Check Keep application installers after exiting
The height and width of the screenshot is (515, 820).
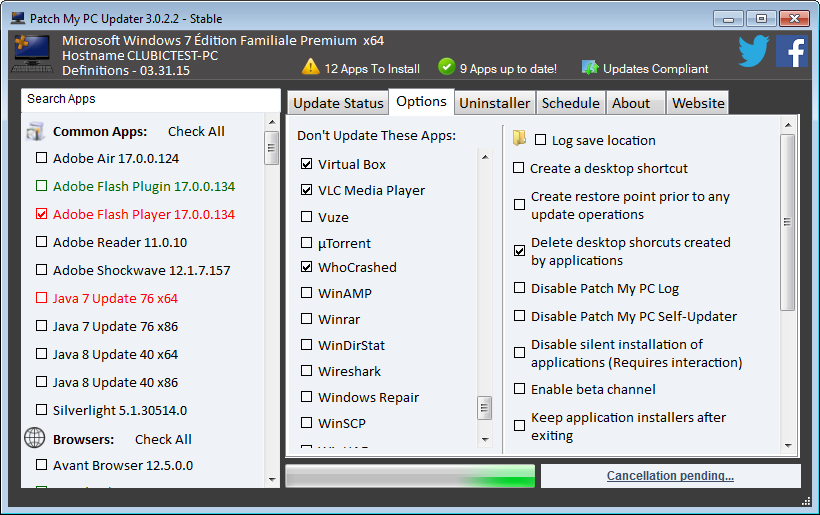pos(519,426)
